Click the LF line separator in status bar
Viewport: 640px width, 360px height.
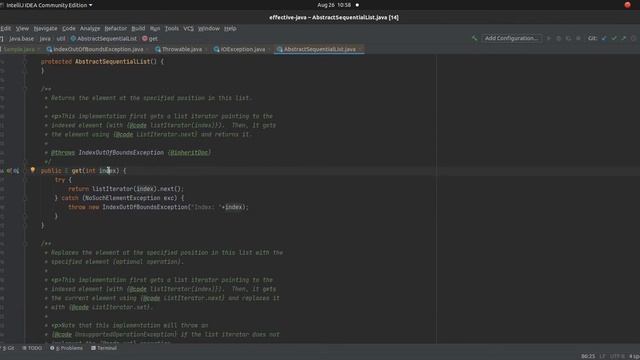(602, 356)
